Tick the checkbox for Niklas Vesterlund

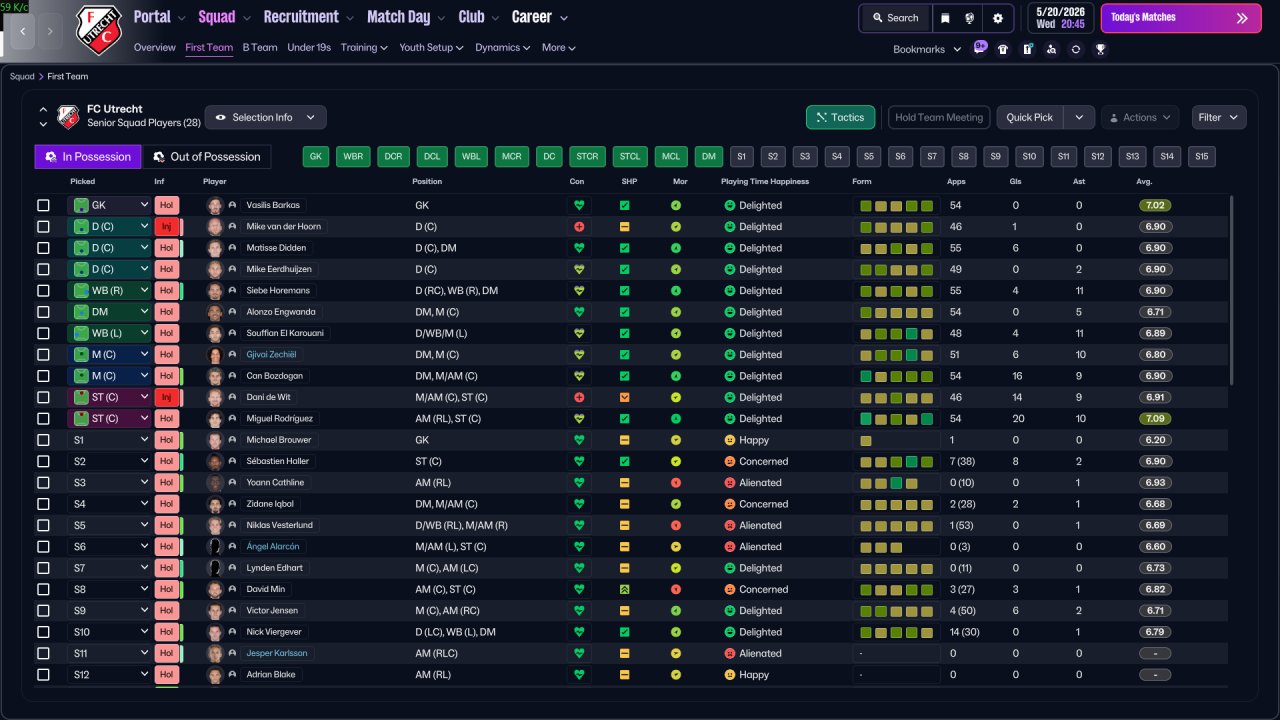(x=43, y=525)
